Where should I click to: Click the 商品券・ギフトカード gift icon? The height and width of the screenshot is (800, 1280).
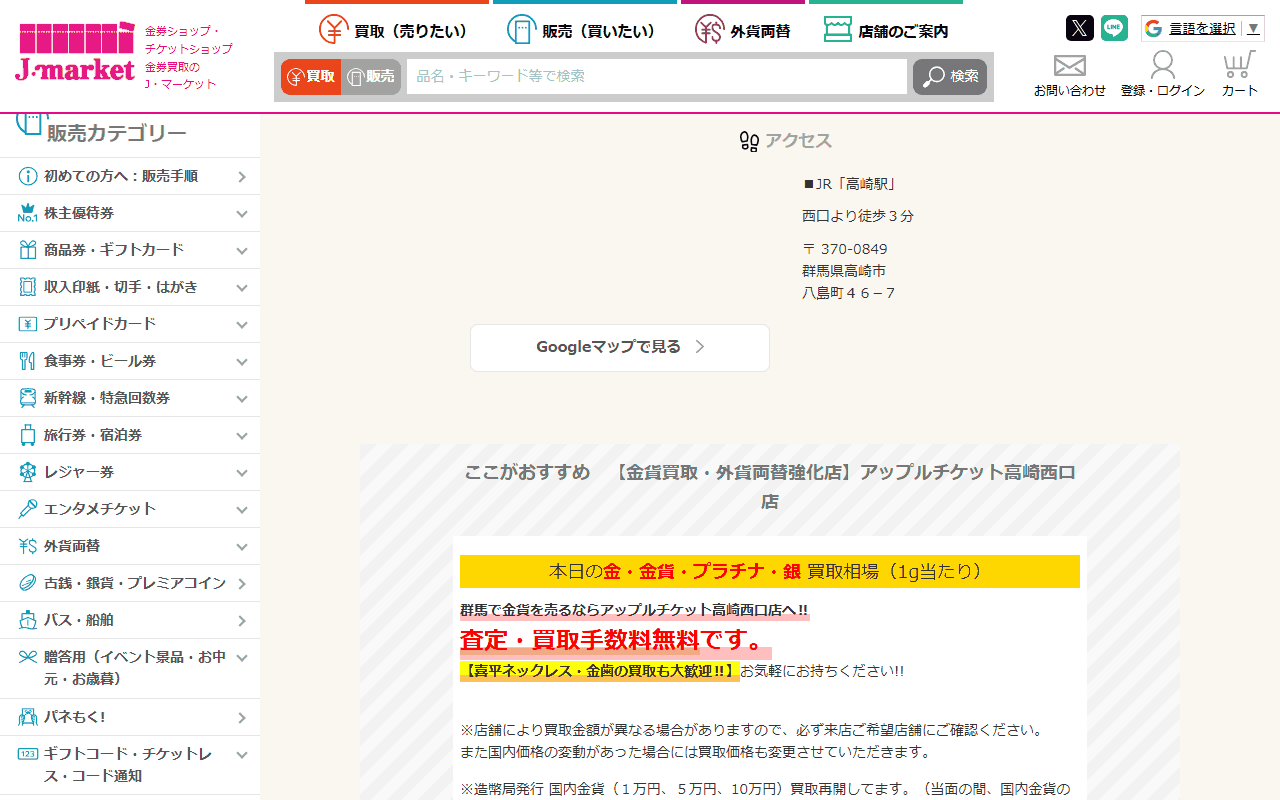pos(27,250)
